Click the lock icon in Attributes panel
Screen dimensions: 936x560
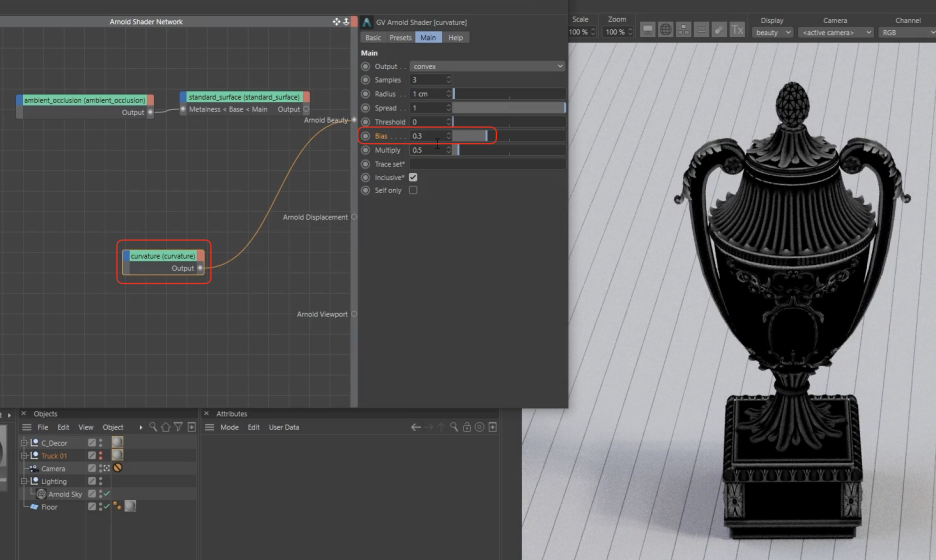pyautogui.click(x=467, y=427)
